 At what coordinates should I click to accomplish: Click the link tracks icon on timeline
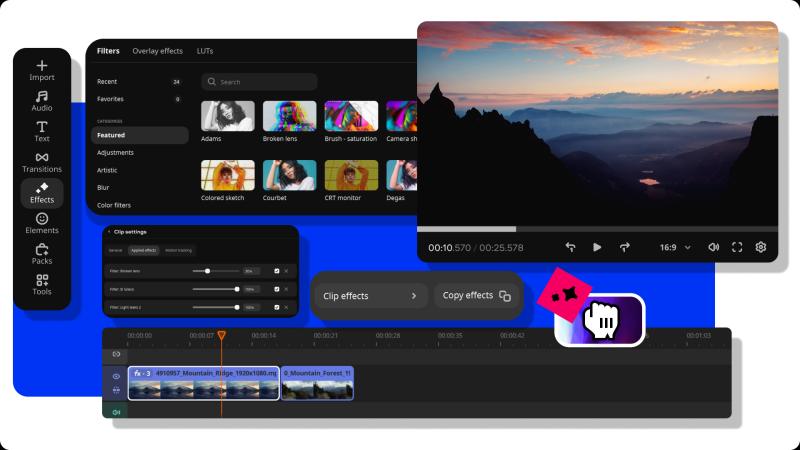click(116, 354)
